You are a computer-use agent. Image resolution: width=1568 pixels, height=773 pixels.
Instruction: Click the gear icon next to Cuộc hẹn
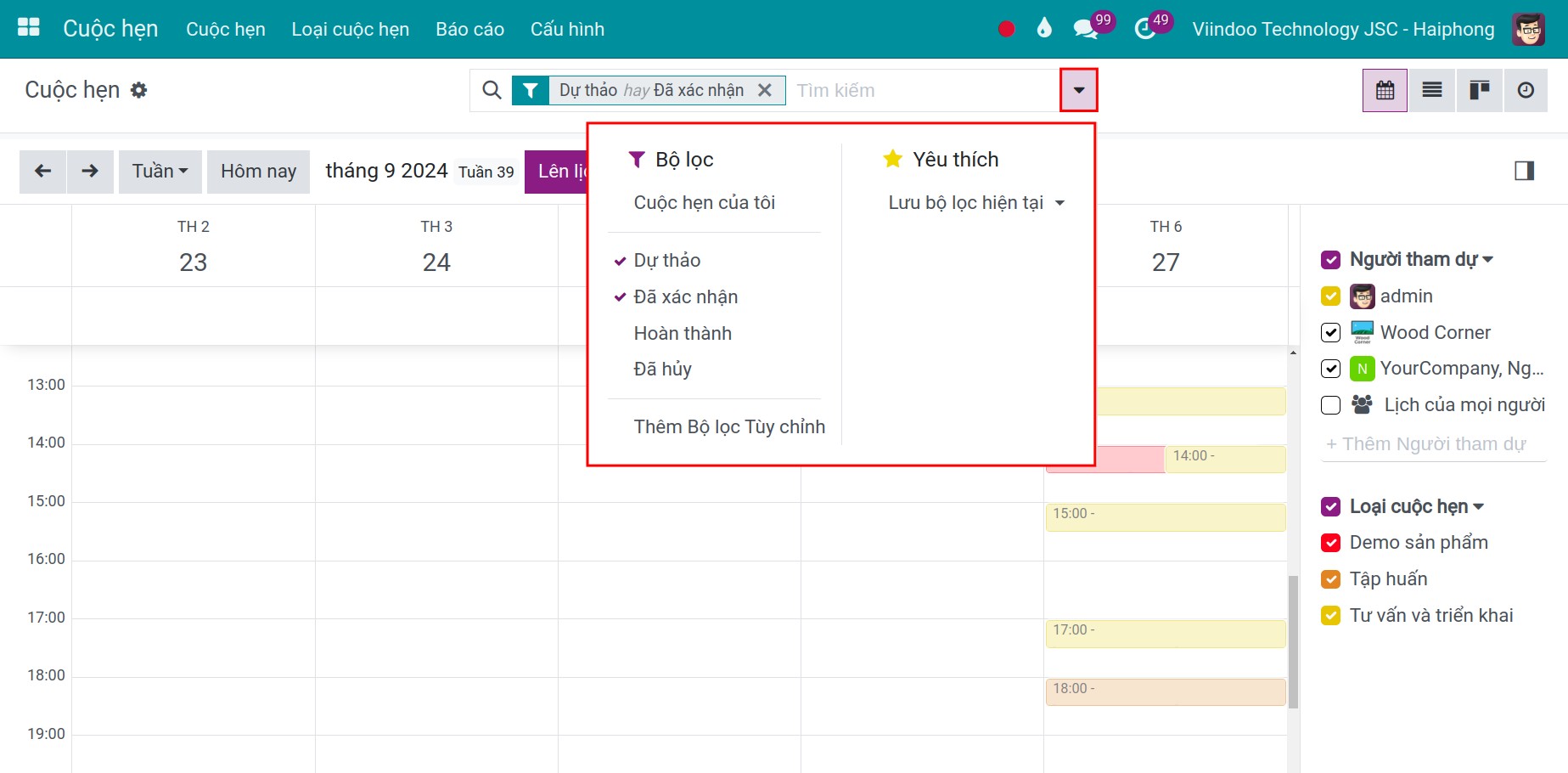tap(139, 90)
